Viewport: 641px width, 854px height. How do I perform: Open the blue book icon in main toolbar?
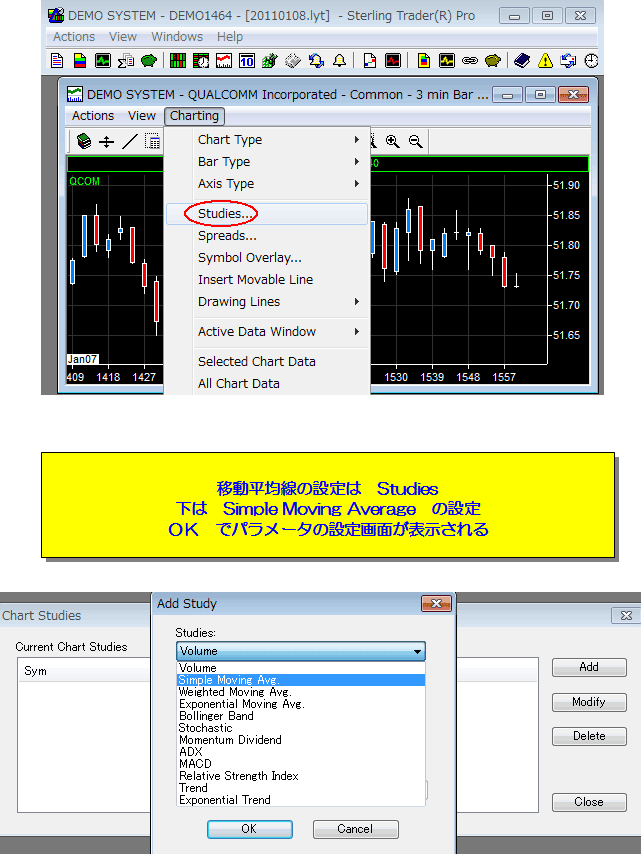tap(522, 60)
